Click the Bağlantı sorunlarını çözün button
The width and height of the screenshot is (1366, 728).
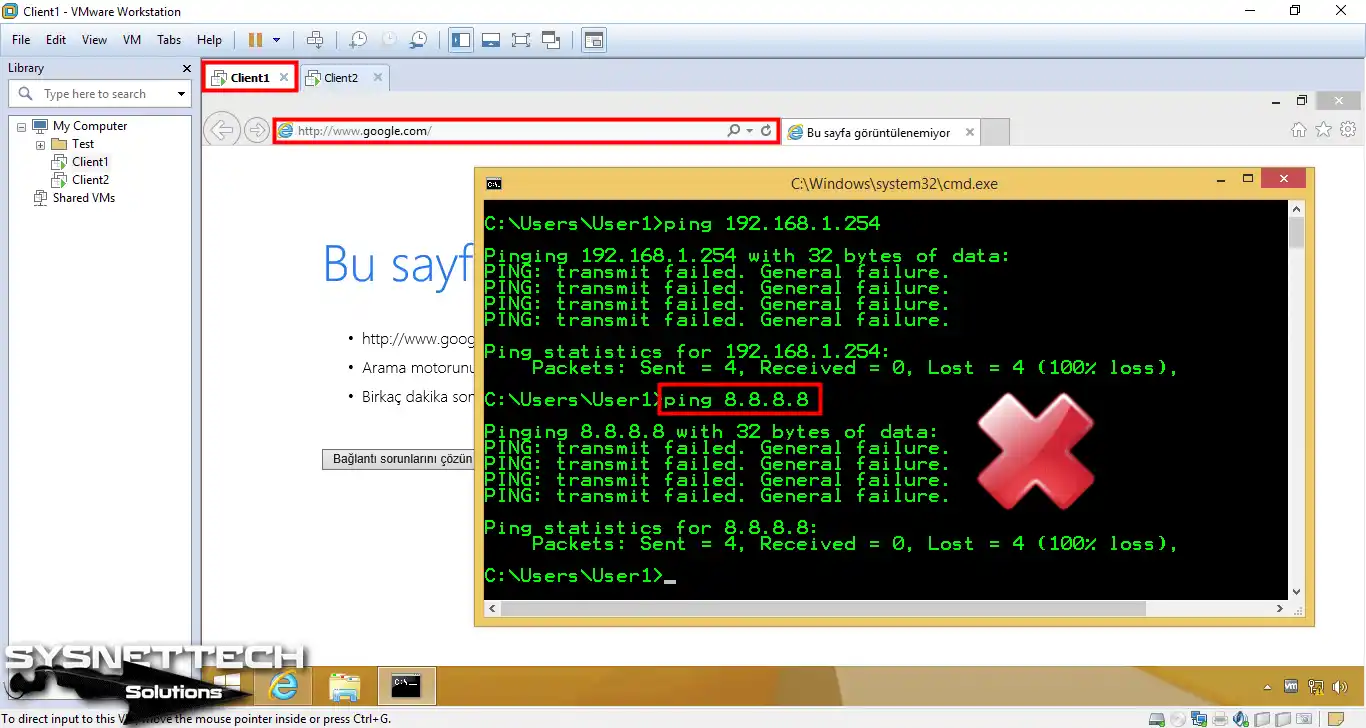[397, 458]
